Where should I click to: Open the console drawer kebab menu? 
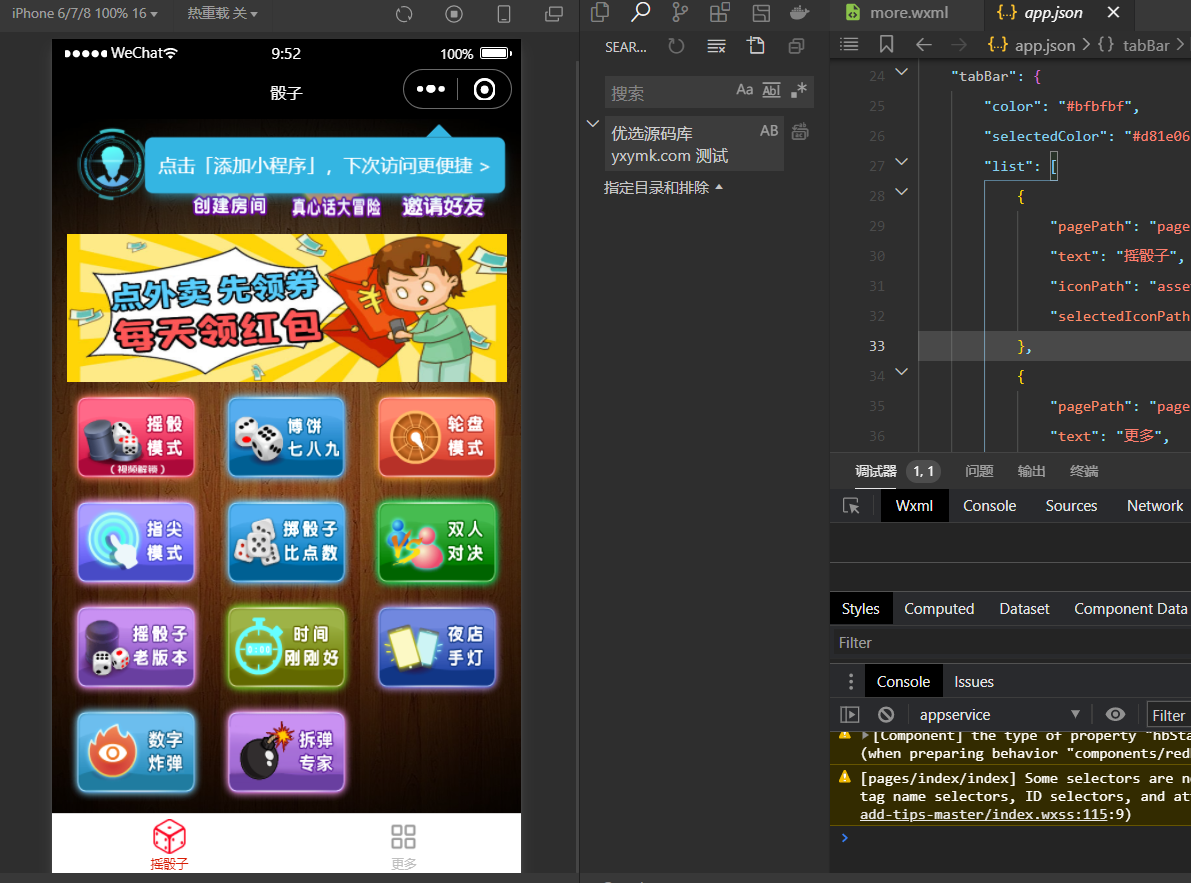coord(851,682)
